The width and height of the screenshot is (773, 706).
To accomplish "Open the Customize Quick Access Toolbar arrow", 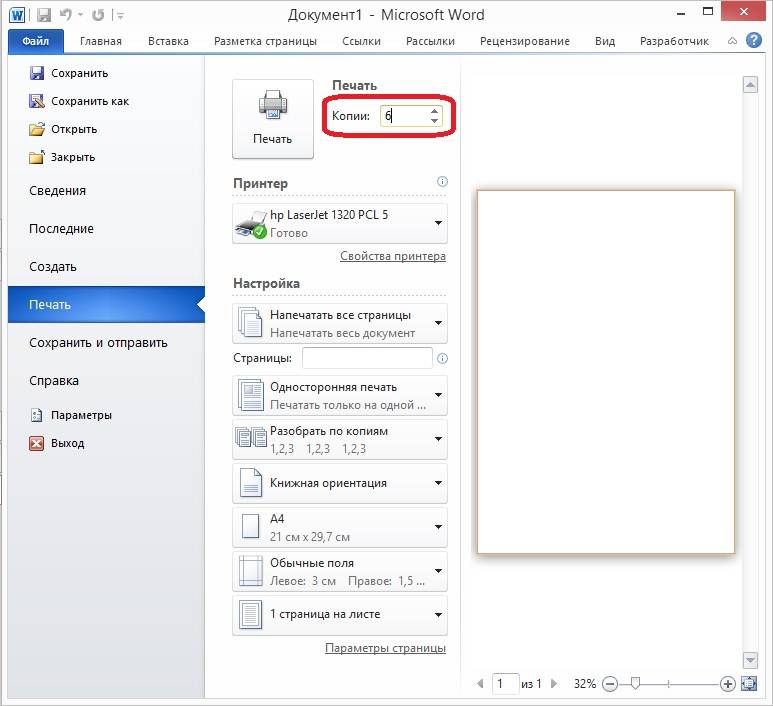I will click(119, 15).
